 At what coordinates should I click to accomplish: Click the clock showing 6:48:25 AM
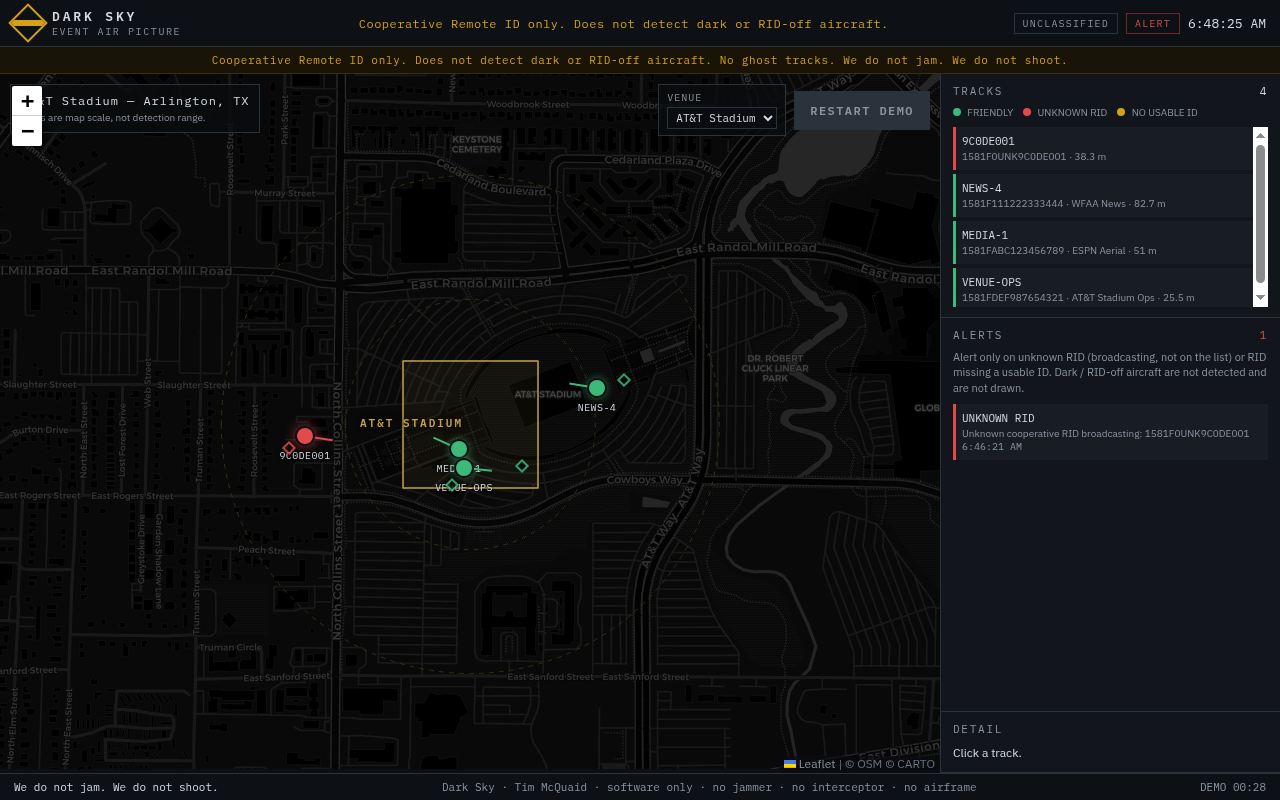click(x=1227, y=24)
